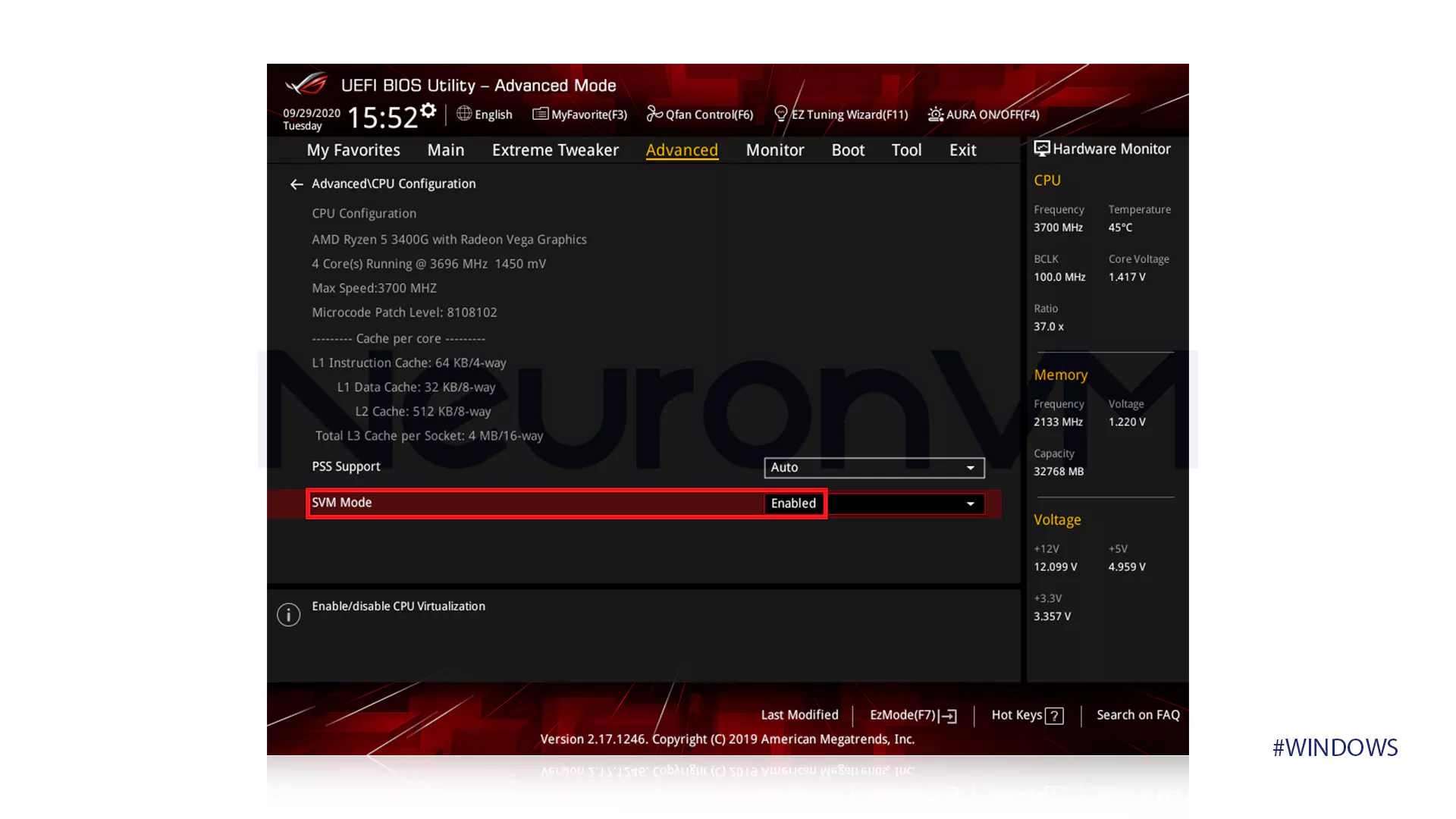Click the ROG logo icon
Image resolution: width=1456 pixels, height=819 pixels.
[x=306, y=83]
